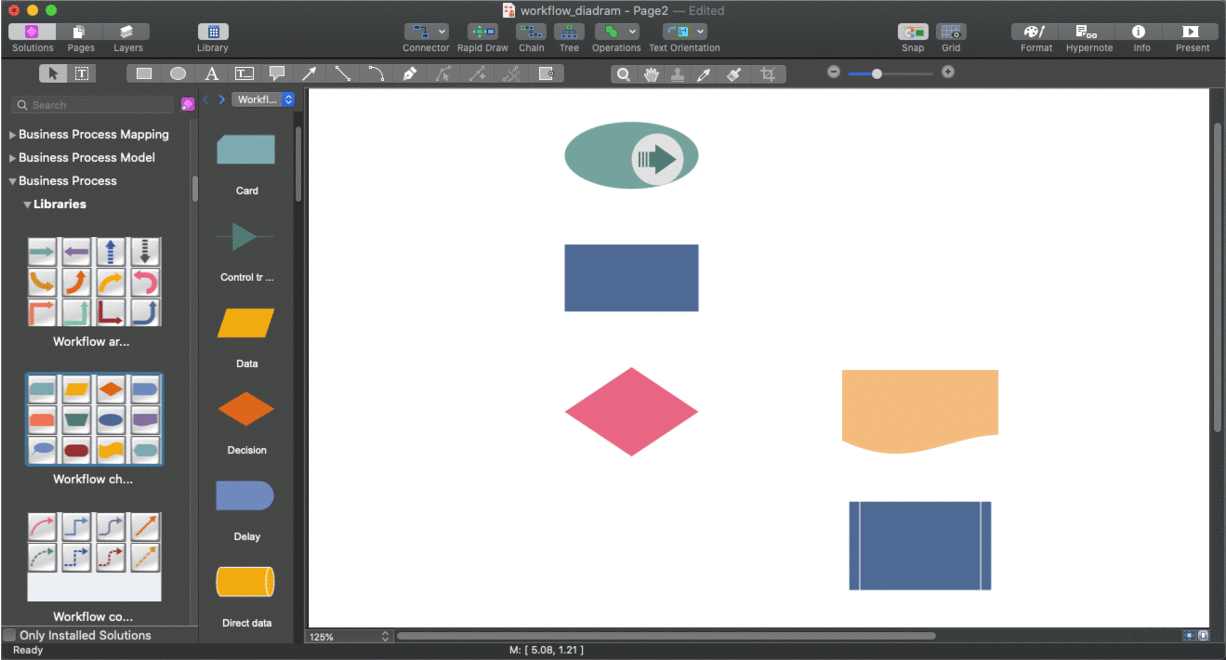
Task: Toggle Snap in the toolbar
Action: coord(912,32)
